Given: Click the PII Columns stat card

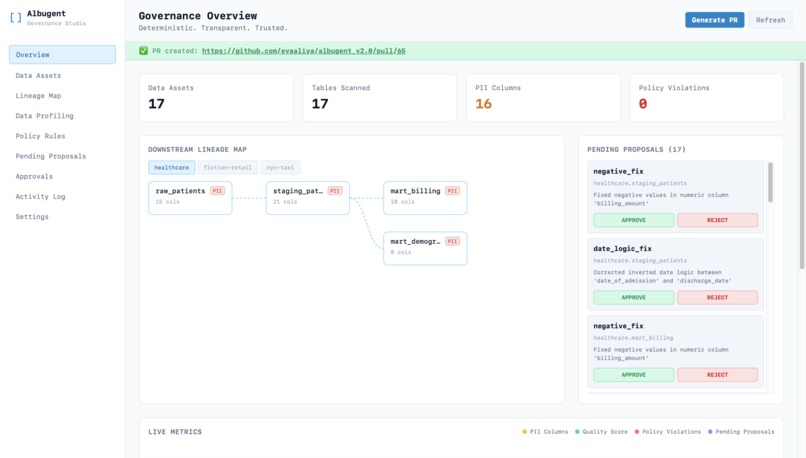Looking at the screenshot, I should [543, 98].
